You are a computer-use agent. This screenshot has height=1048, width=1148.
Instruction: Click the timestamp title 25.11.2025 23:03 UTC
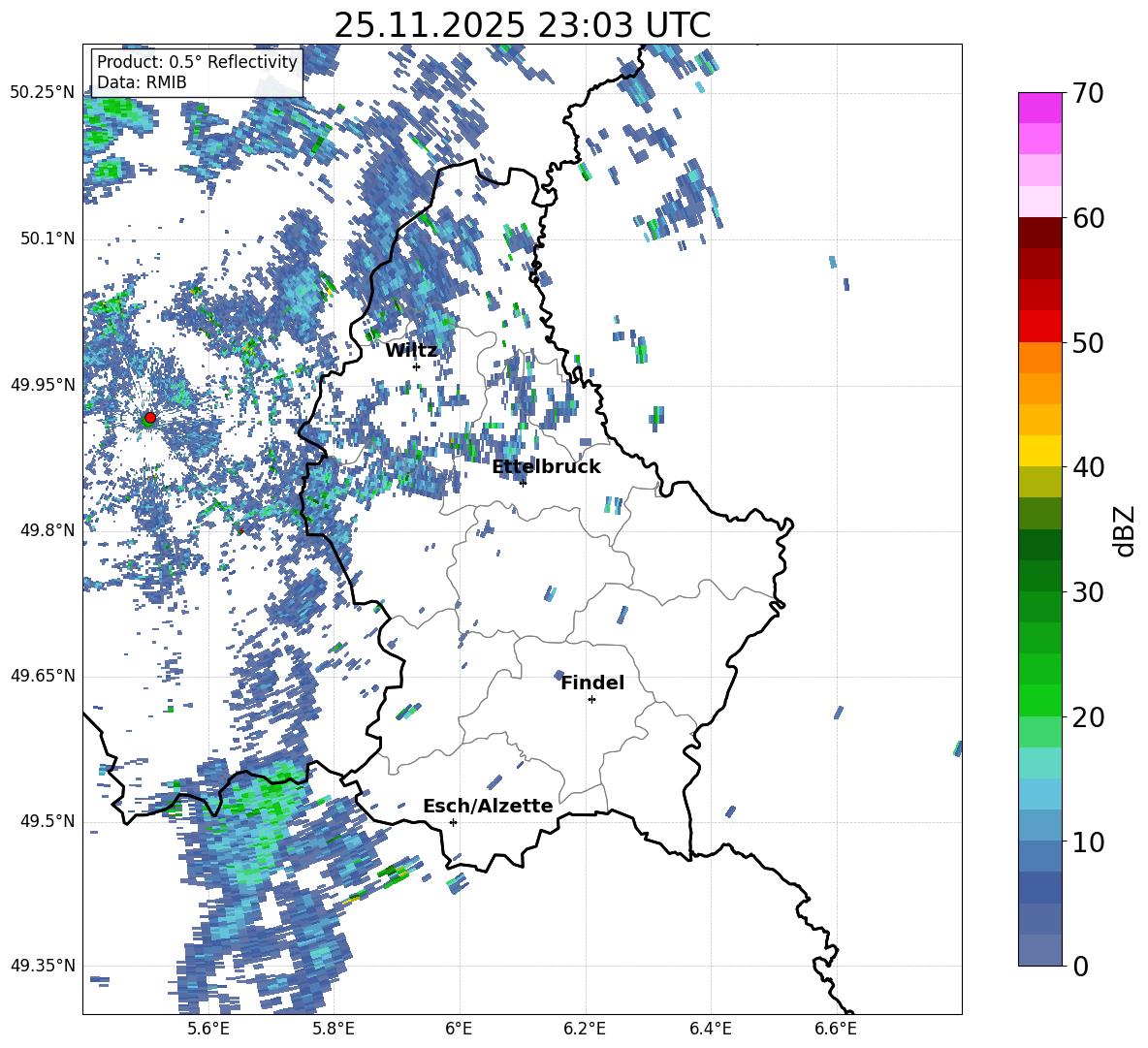(x=522, y=25)
